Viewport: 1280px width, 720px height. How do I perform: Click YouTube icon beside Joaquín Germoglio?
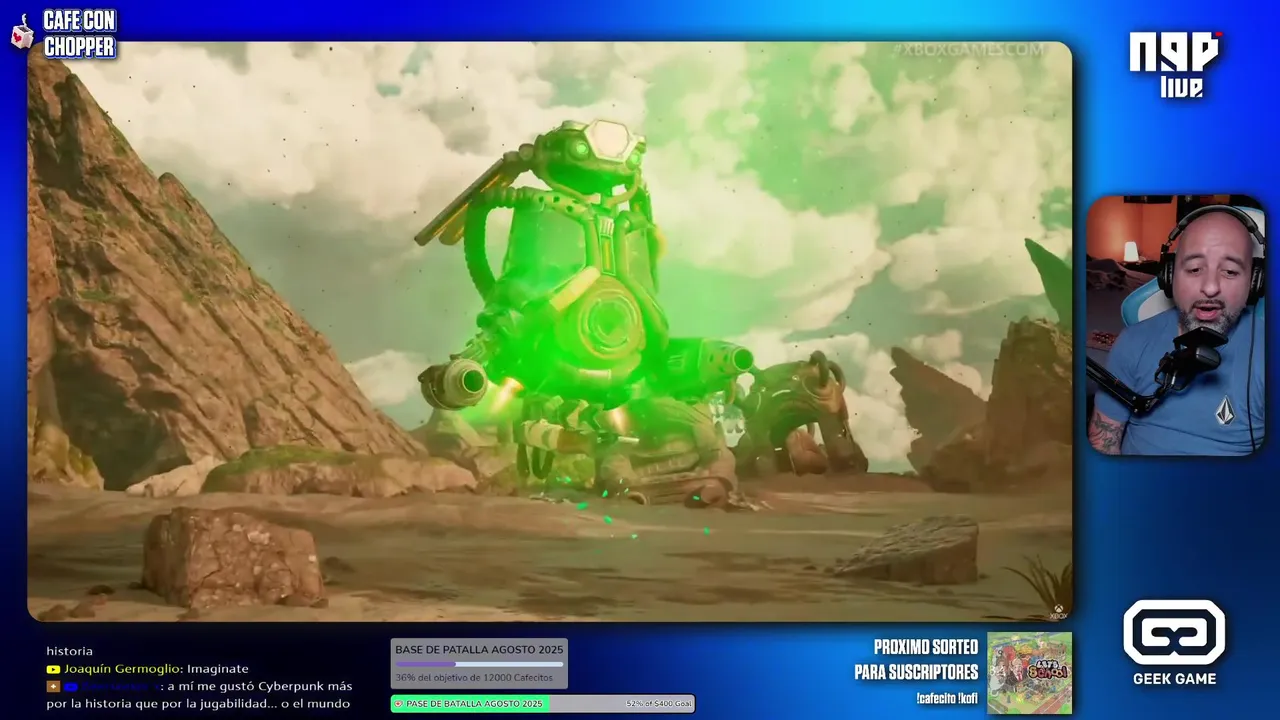pos(53,669)
